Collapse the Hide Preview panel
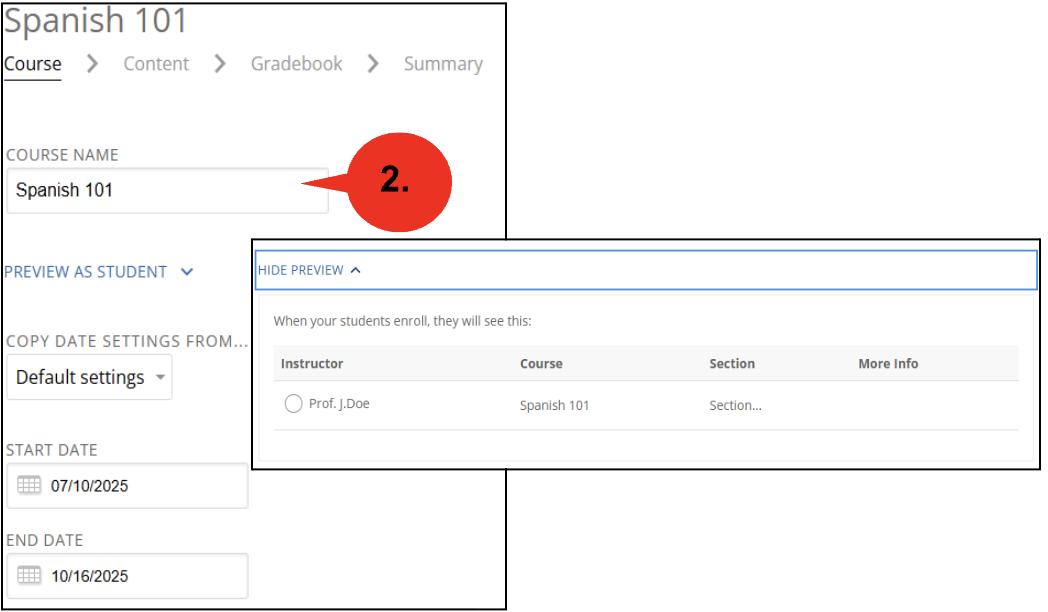The width and height of the screenshot is (1048, 612). pos(309,270)
